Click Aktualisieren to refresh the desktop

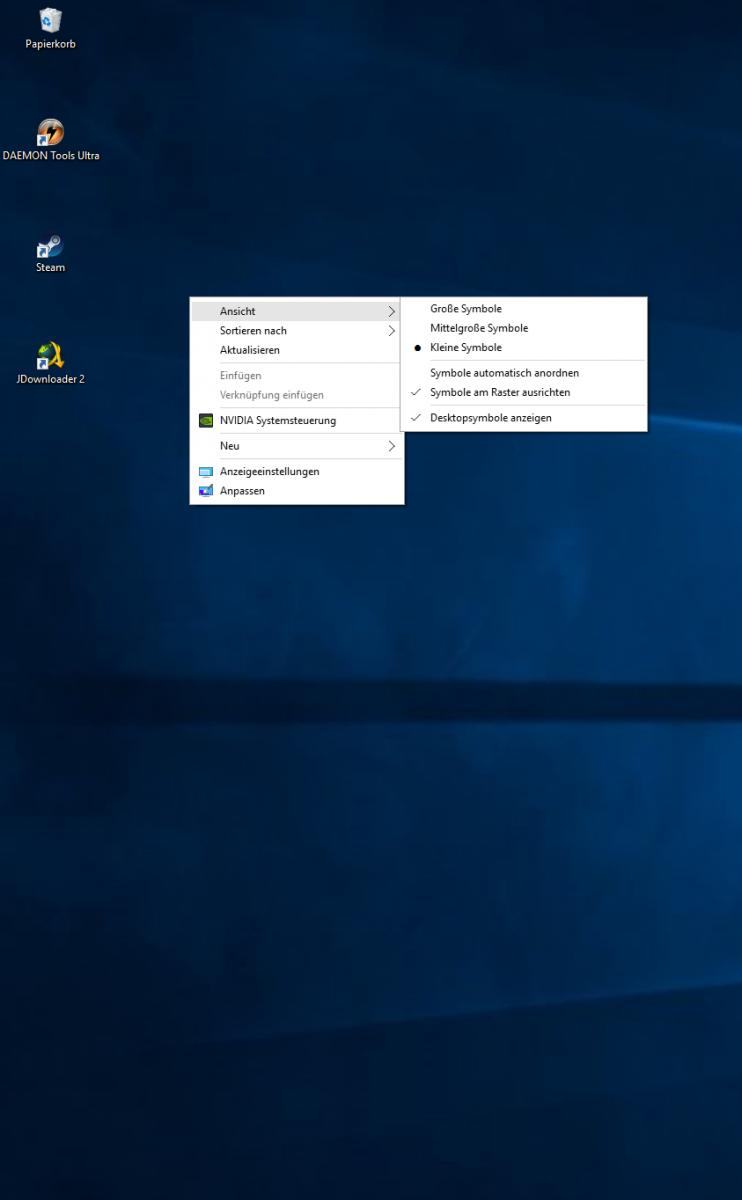coord(297,351)
